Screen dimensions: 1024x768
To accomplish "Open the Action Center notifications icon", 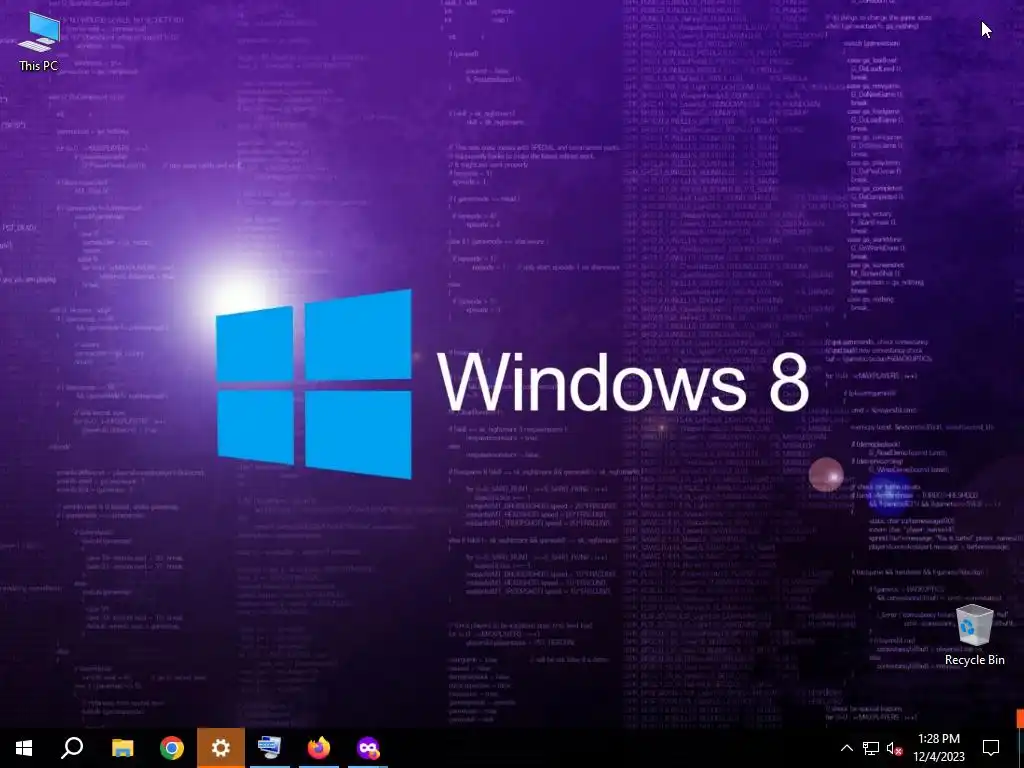I will [991, 748].
